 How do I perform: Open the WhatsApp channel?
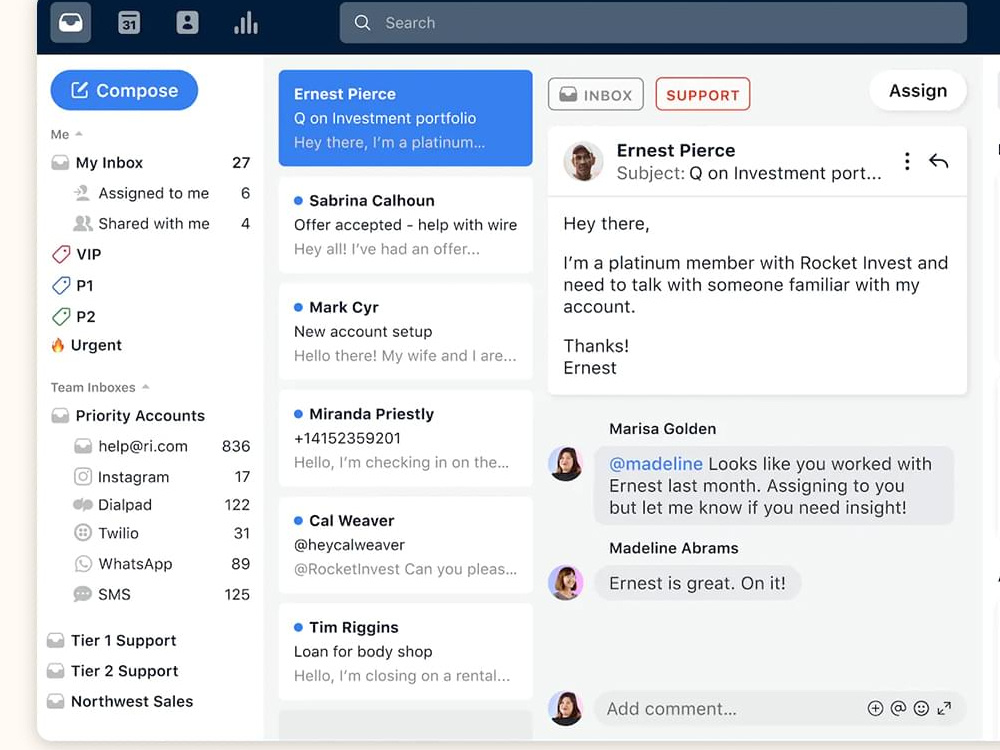pos(162,564)
